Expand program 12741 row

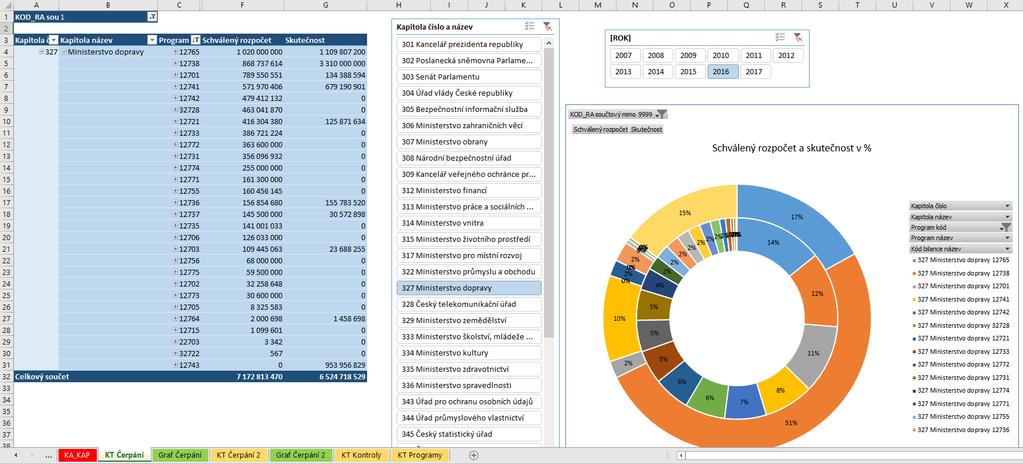[176, 86]
